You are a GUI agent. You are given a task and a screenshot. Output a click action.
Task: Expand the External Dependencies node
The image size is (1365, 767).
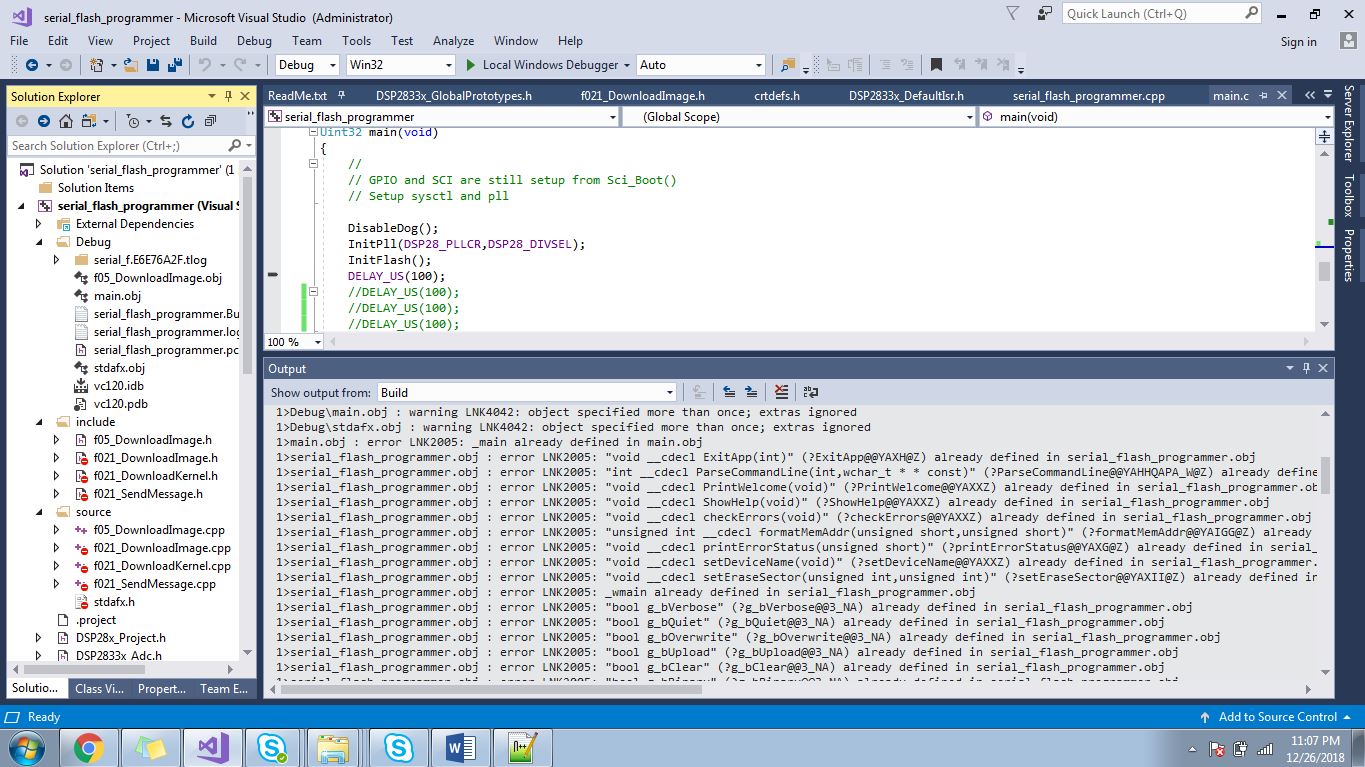tap(39, 224)
